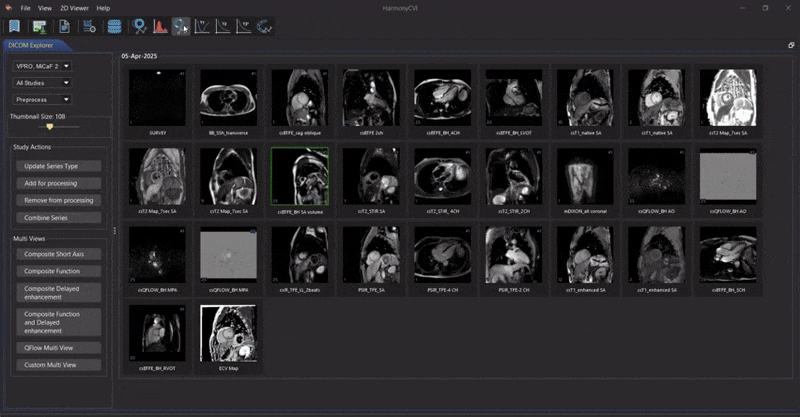The width and height of the screenshot is (800, 417).
Task: Select the csBTFE 2ch thumbnail
Action: (x=371, y=98)
